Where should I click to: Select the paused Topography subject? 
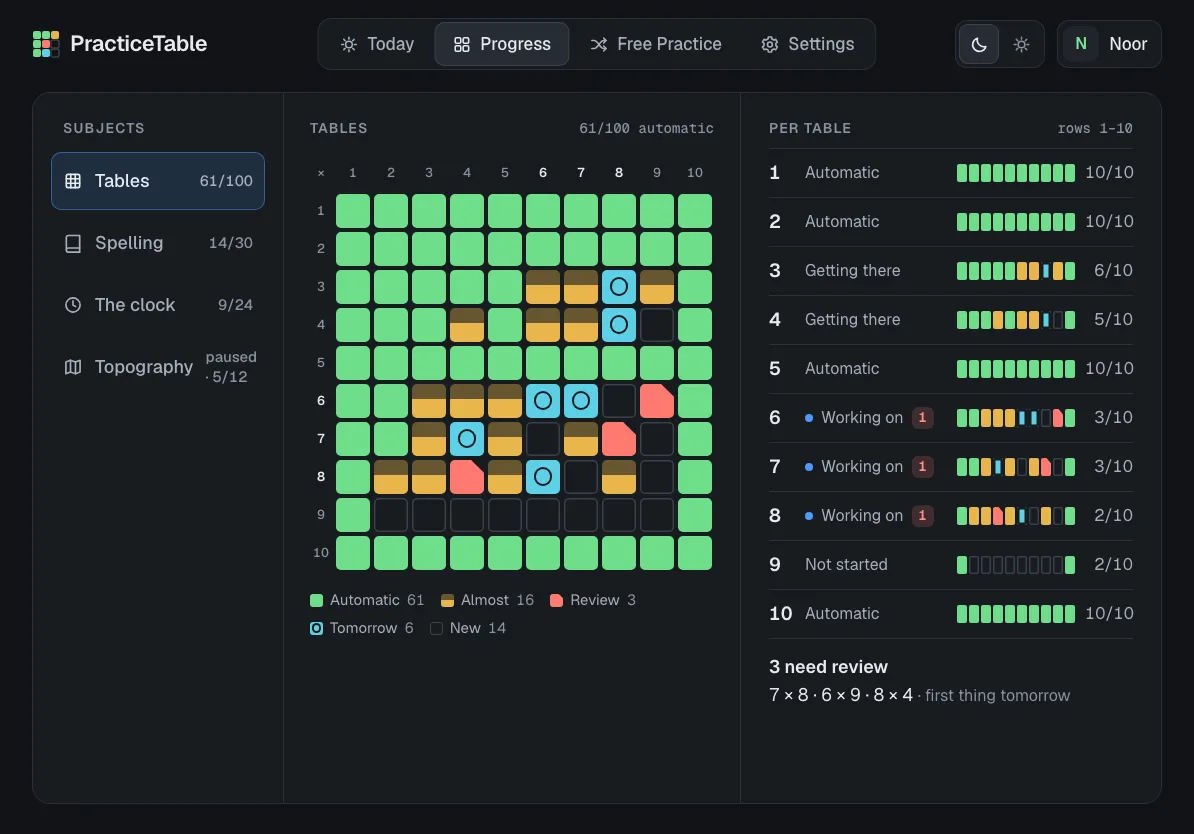(x=158, y=367)
